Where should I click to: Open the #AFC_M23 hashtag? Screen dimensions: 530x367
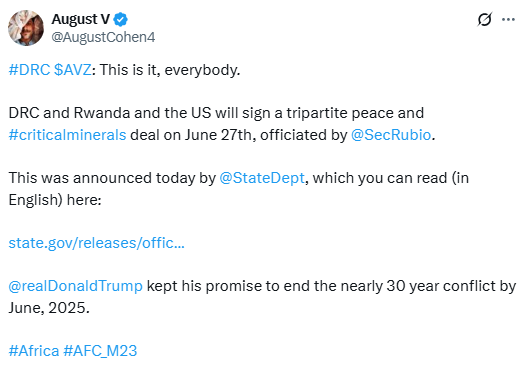pos(100,351)
